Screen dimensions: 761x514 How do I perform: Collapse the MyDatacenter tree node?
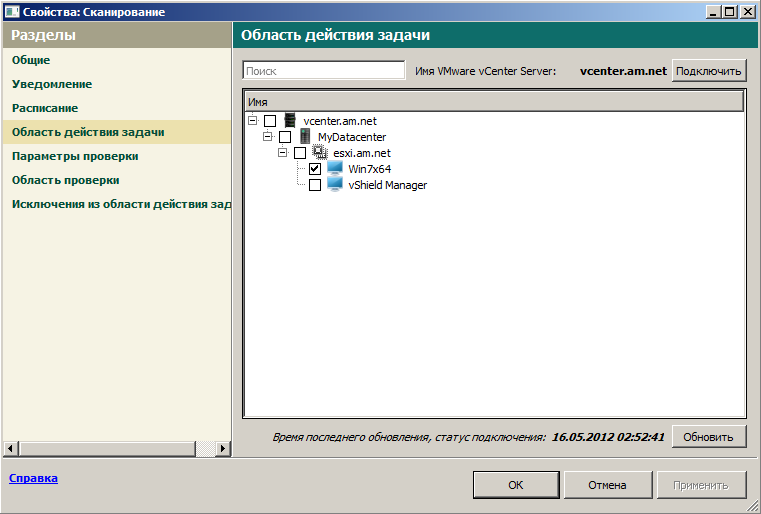click(x=267, y=136)
